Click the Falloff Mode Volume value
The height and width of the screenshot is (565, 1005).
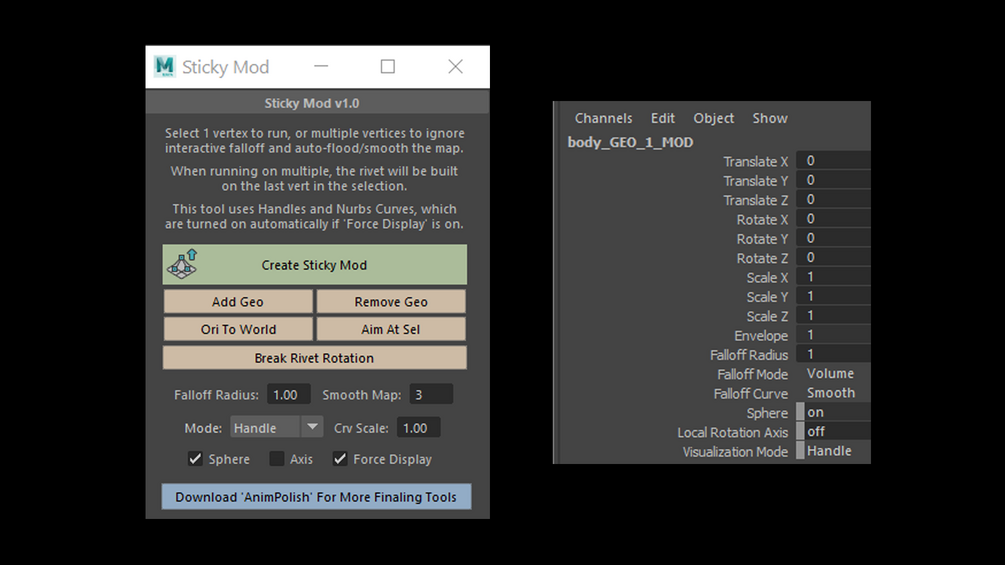tap(831, 373)
